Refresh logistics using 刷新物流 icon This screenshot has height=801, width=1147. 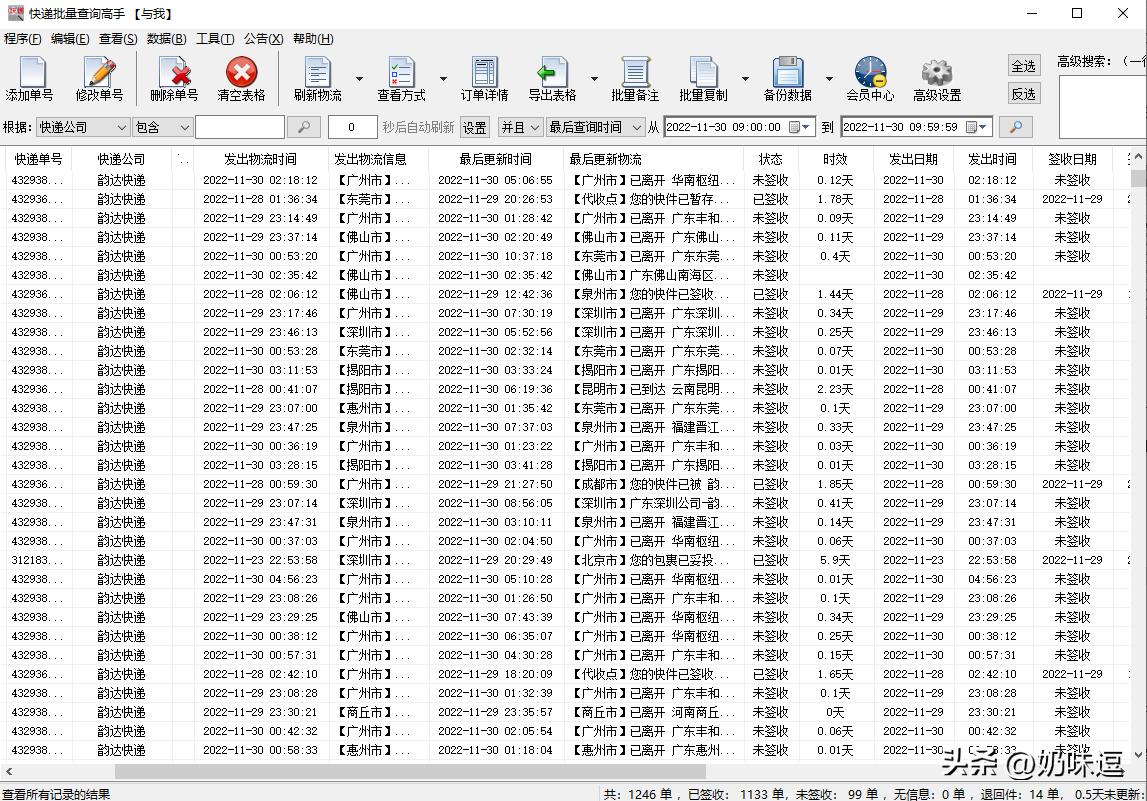[317, 75]
